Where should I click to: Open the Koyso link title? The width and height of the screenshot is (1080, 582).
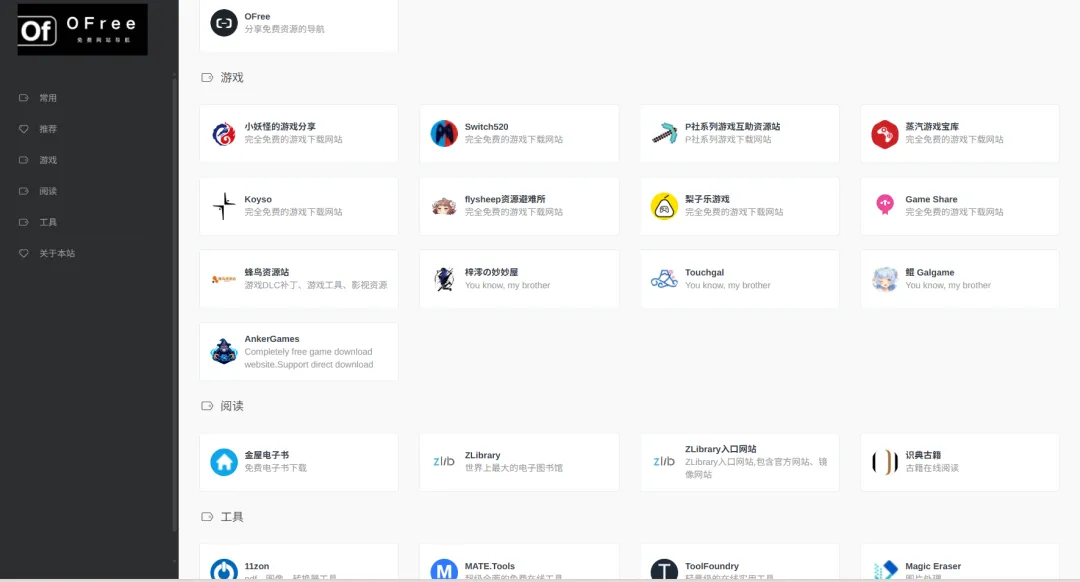click(x=258, y=199)
